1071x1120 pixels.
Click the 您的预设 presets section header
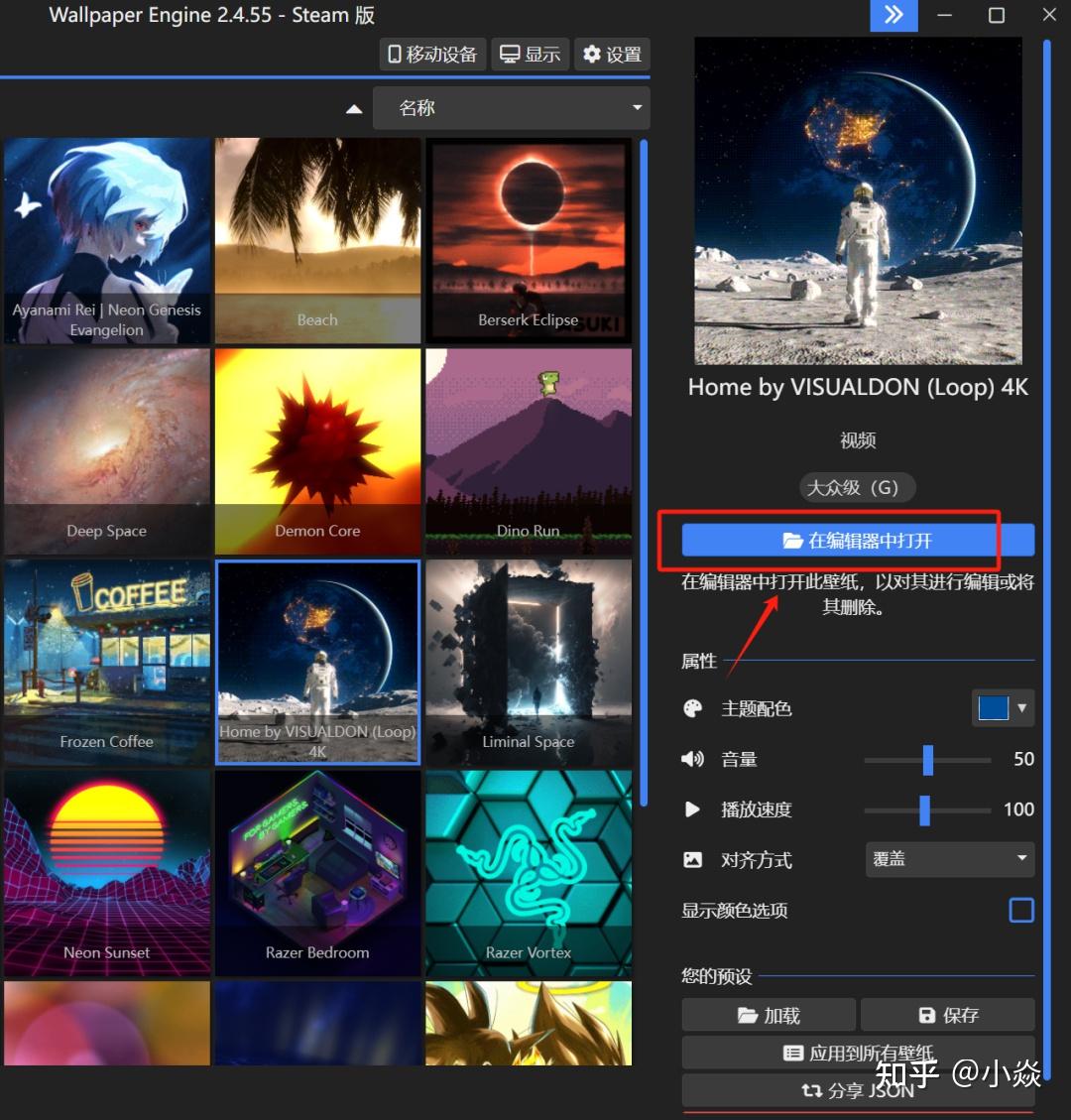[716, 976]
